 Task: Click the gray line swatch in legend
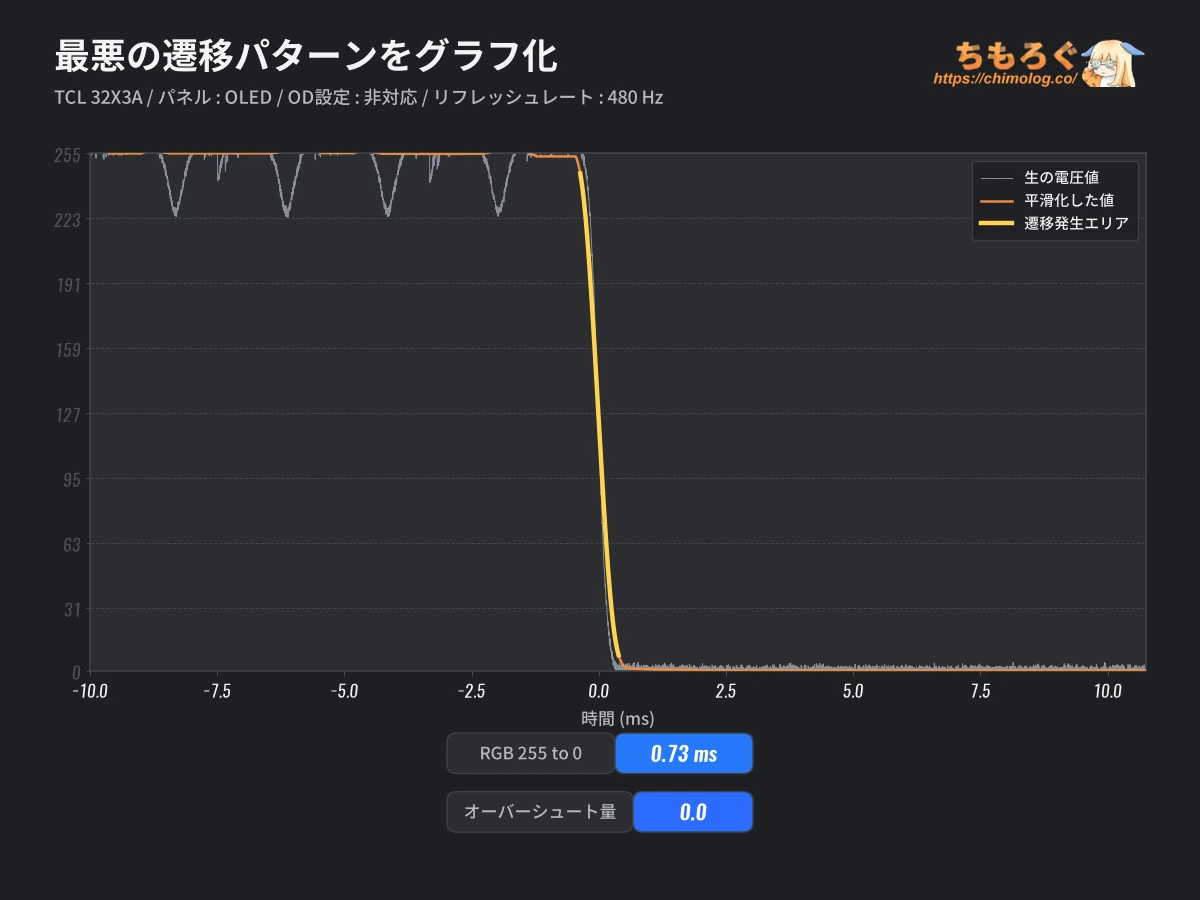click(998, 178)
